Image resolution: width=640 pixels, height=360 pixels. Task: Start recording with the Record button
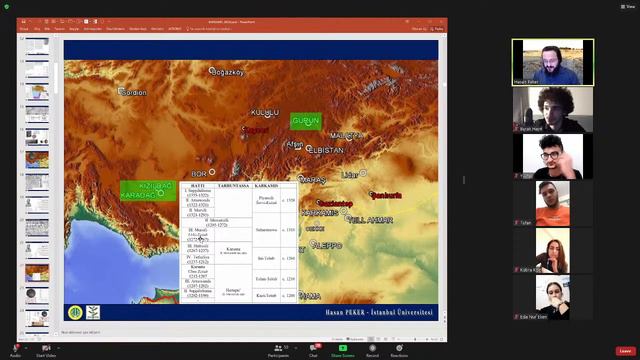pos(372,350)
